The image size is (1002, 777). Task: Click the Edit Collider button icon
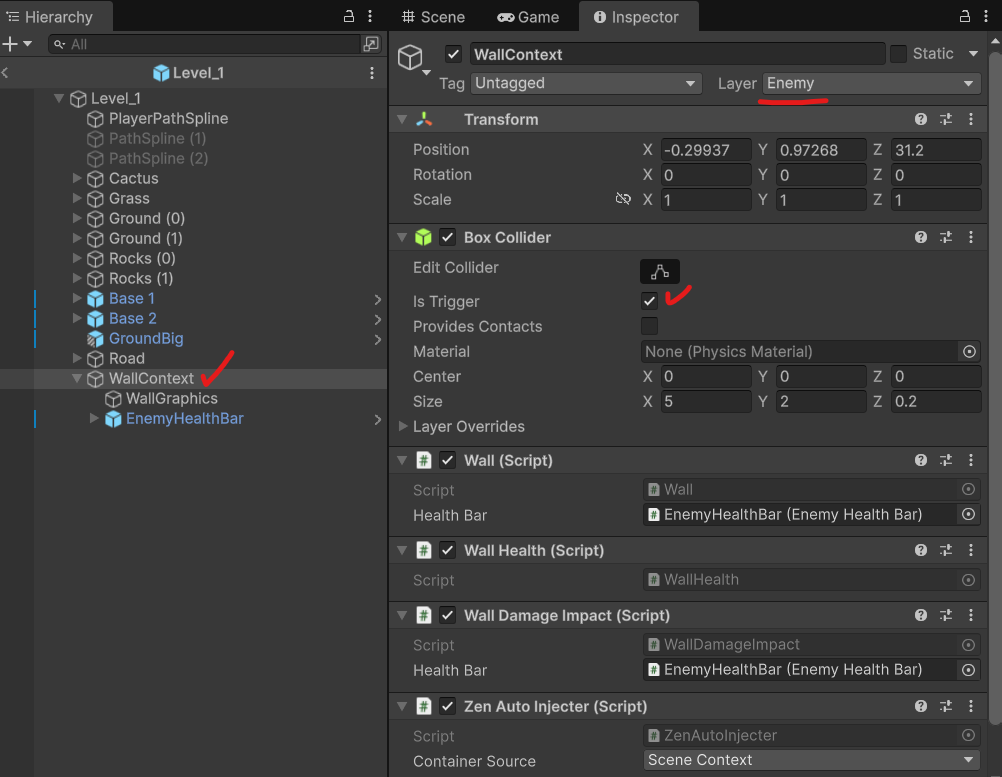pos(660,271)
